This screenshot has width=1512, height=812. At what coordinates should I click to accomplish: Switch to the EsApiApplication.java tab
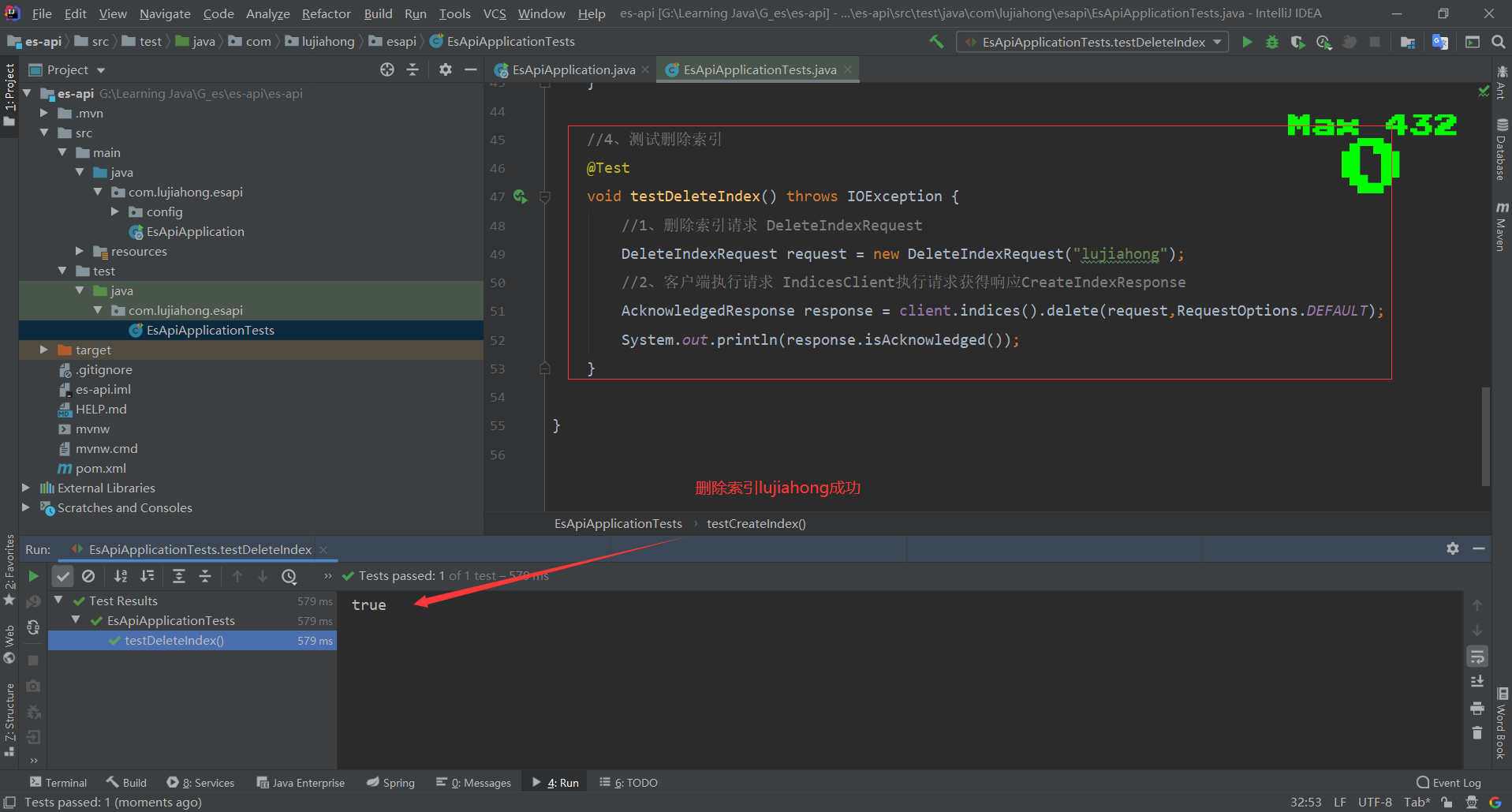(573, 70)
